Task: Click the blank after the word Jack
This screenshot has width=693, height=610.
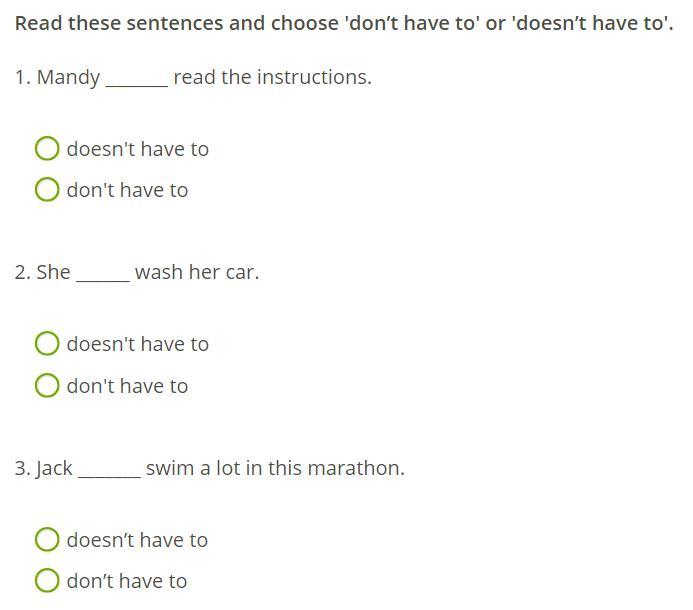Action: [110, 473]
